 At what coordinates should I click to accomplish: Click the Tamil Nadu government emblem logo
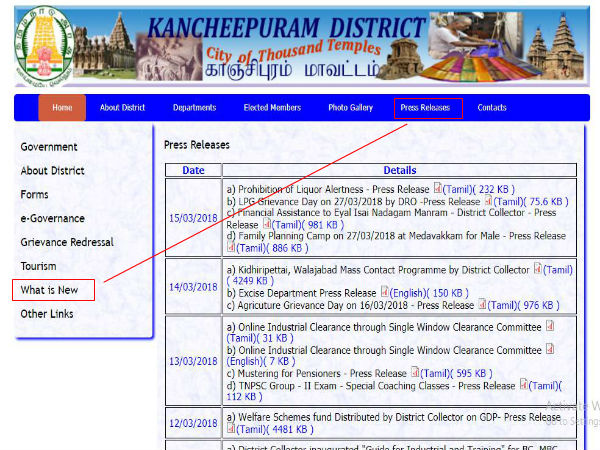pos(44,46)
